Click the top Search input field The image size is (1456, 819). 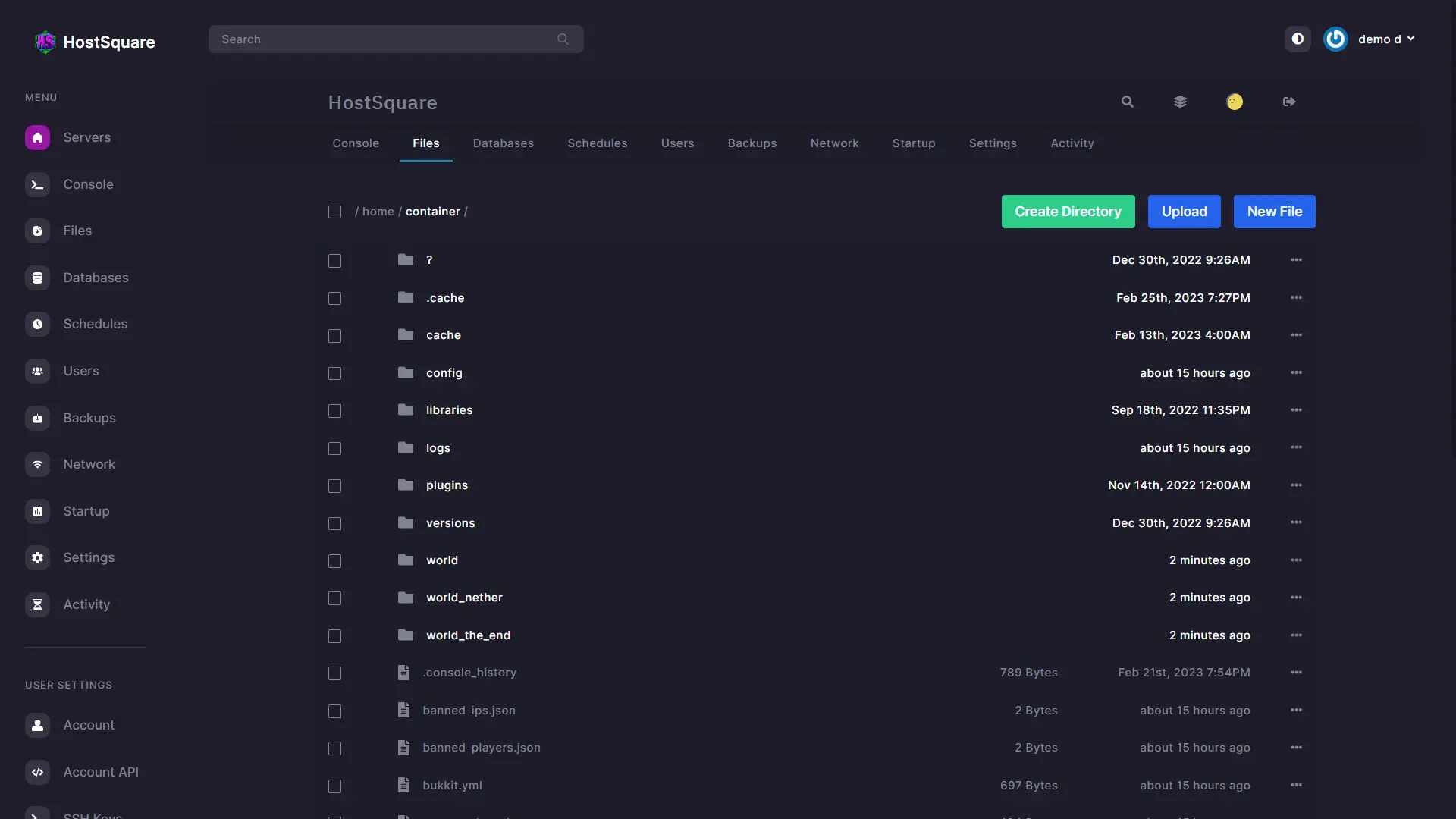pyautogui.click(x=387, y=39)
